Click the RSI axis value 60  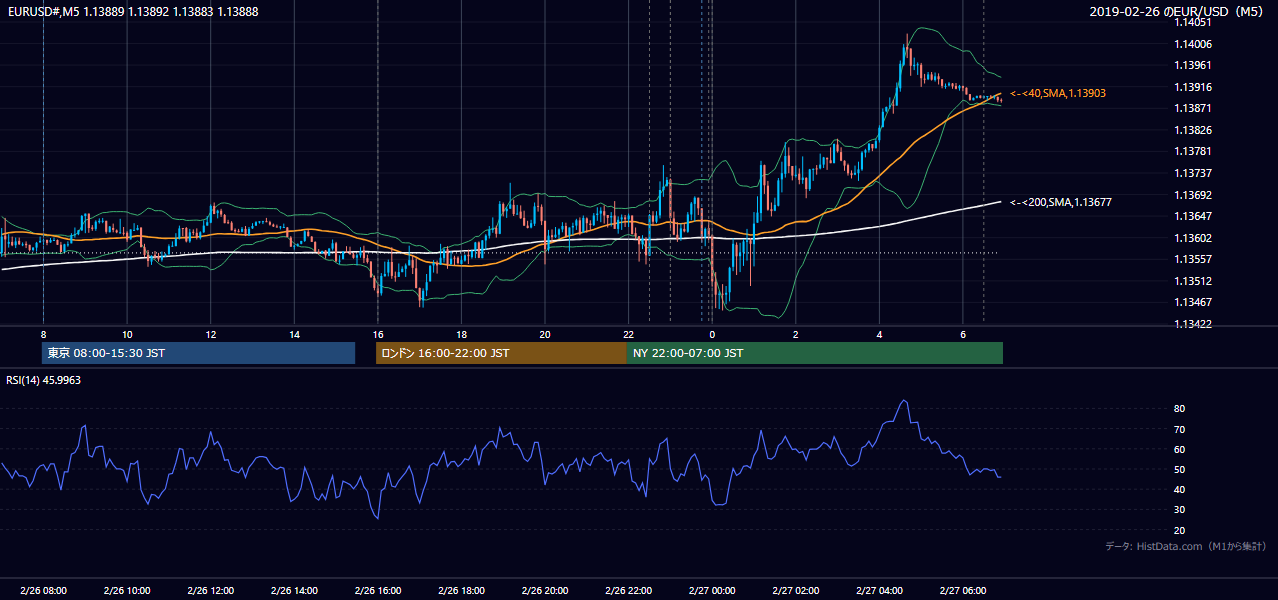[x=1180, y=449]
